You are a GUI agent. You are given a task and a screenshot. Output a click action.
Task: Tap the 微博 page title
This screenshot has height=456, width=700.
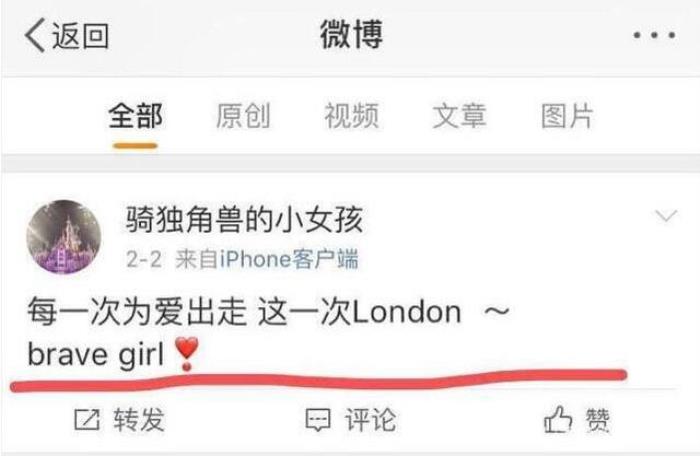pyautogui.click(x=351, y=35)
